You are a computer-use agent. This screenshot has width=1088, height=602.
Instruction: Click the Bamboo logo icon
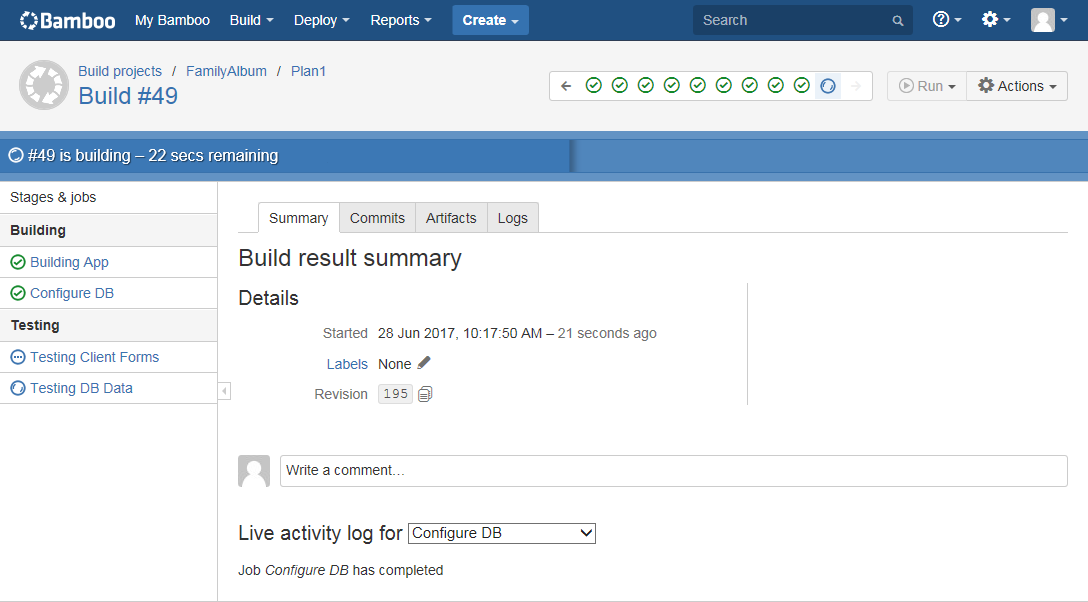click(x=30, y=19)
